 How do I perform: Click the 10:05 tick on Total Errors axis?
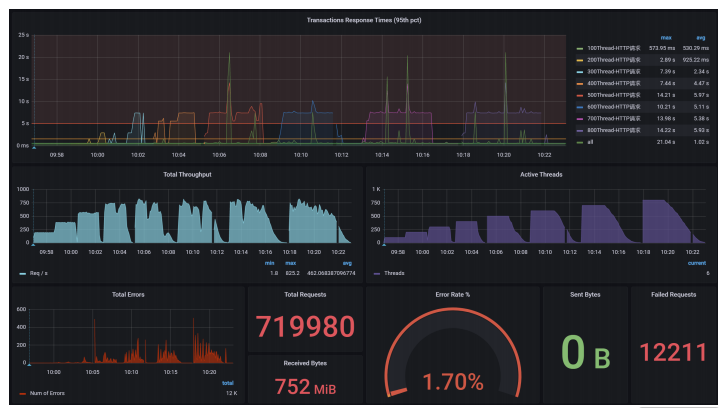click(92, 372)
